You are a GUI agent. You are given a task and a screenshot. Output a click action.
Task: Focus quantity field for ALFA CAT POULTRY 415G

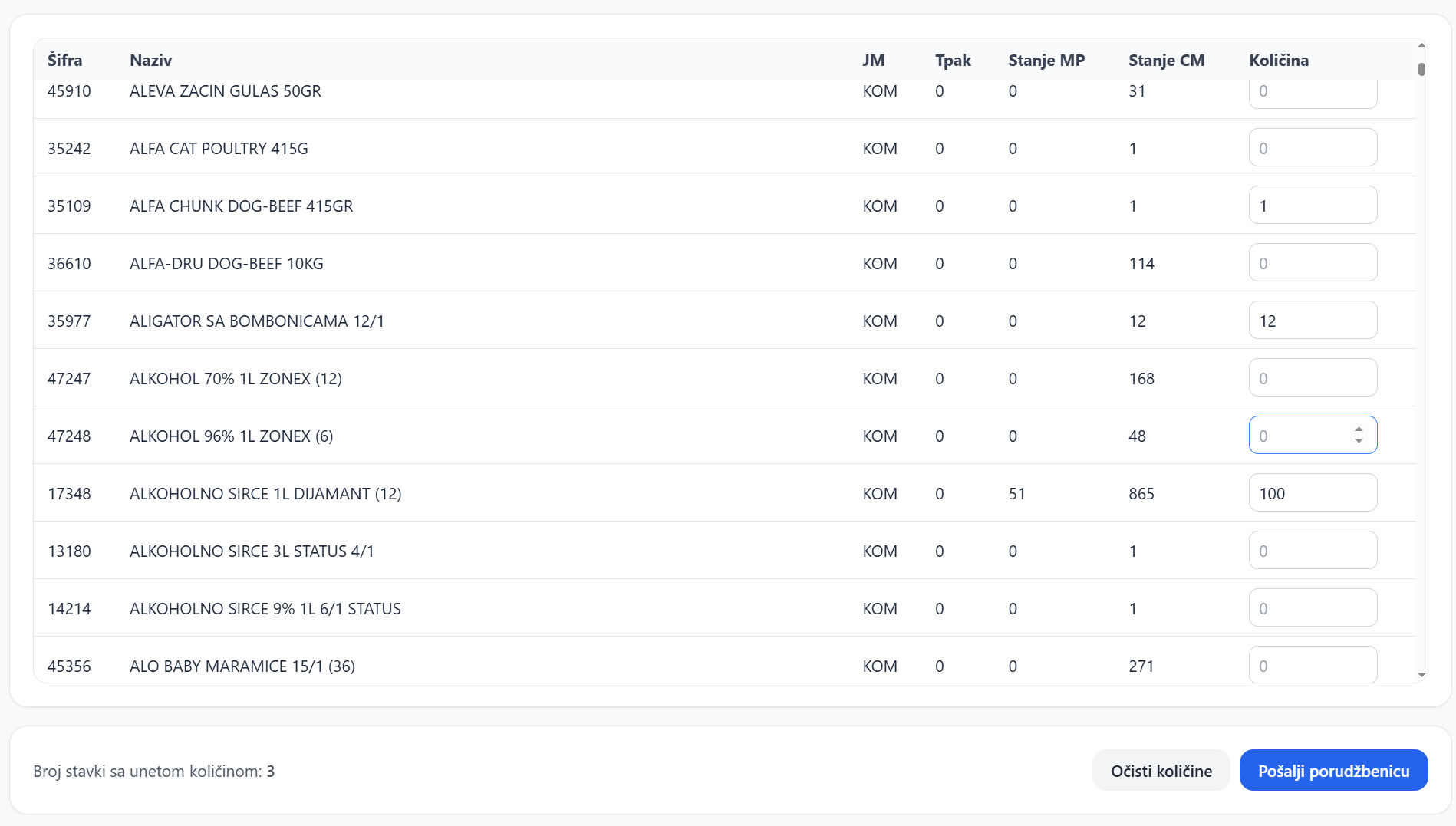click(1313, 148)
